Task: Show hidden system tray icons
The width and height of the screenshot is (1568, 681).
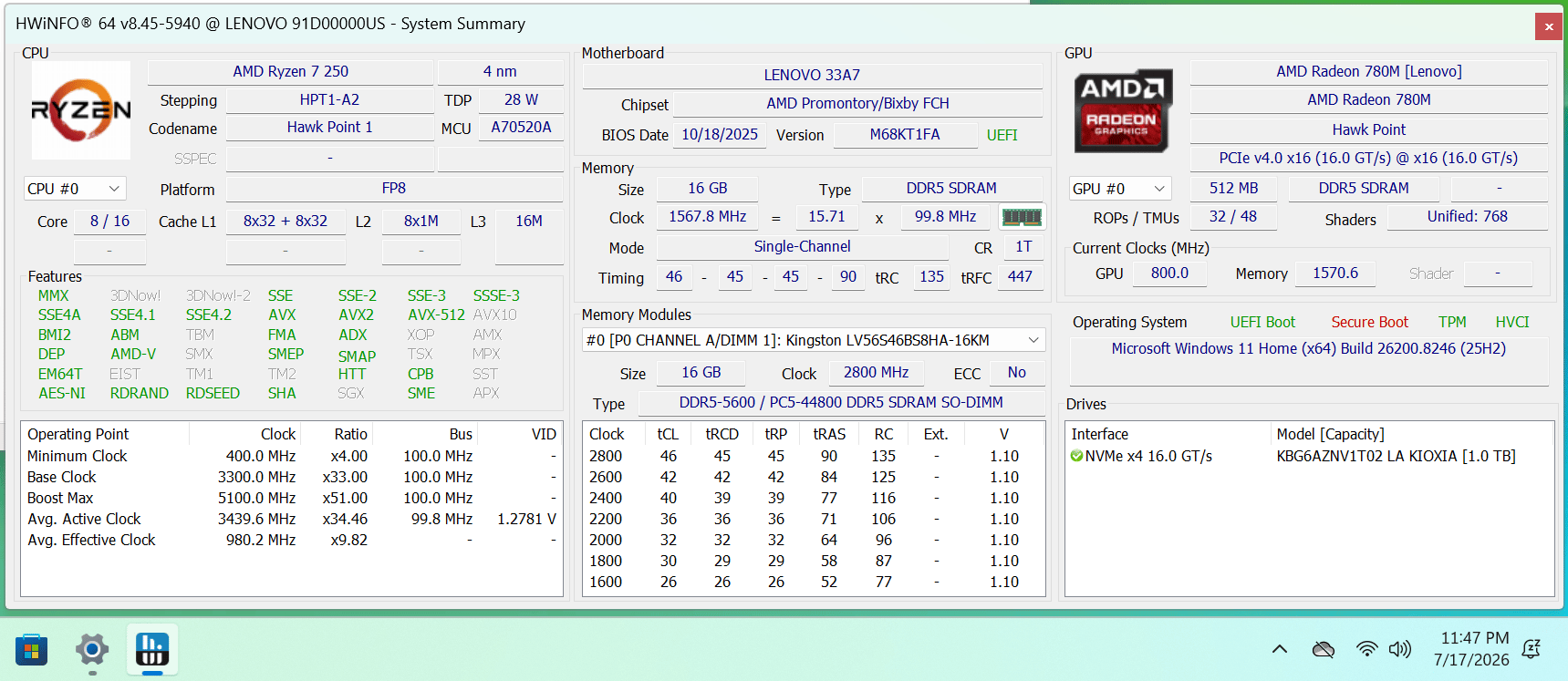Action: click(x=1280, y=649)
